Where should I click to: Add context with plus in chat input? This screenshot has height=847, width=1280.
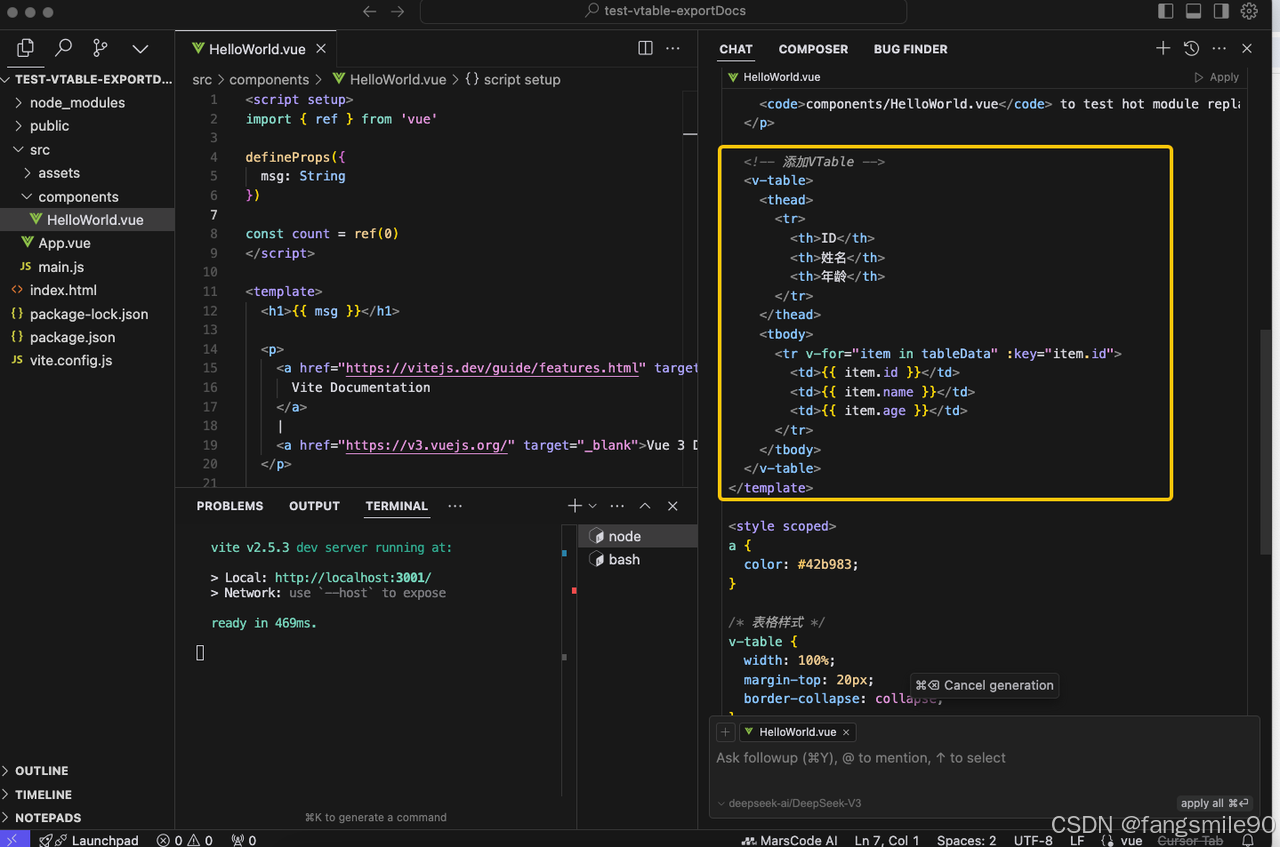click(726, 732)
